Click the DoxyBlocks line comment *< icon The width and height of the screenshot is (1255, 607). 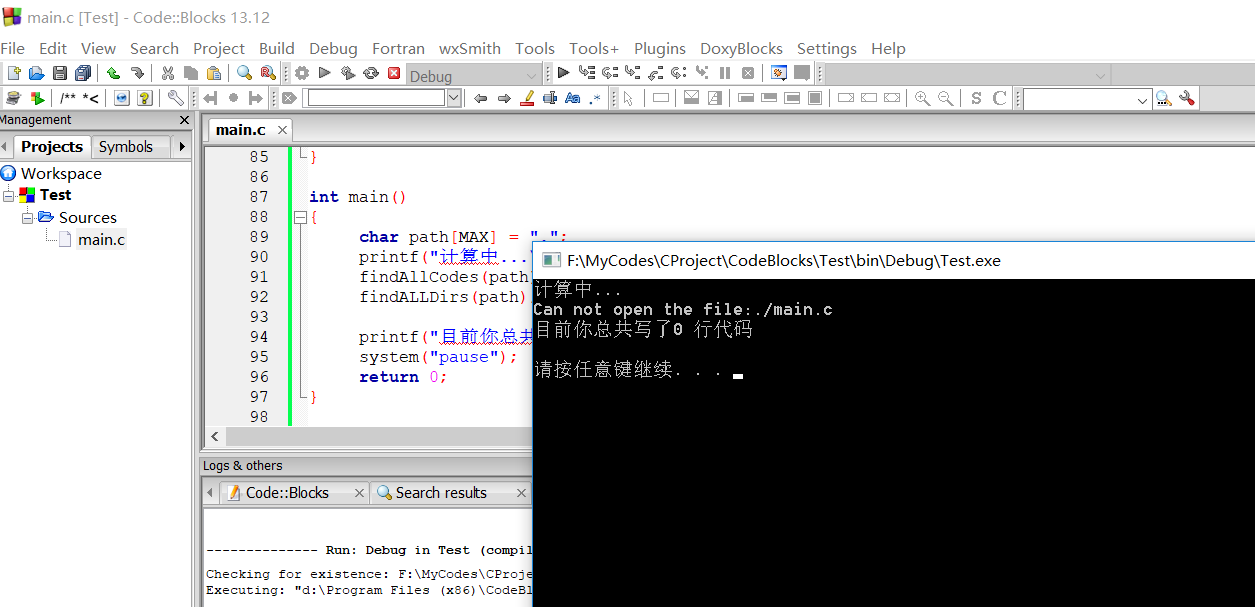90,98
